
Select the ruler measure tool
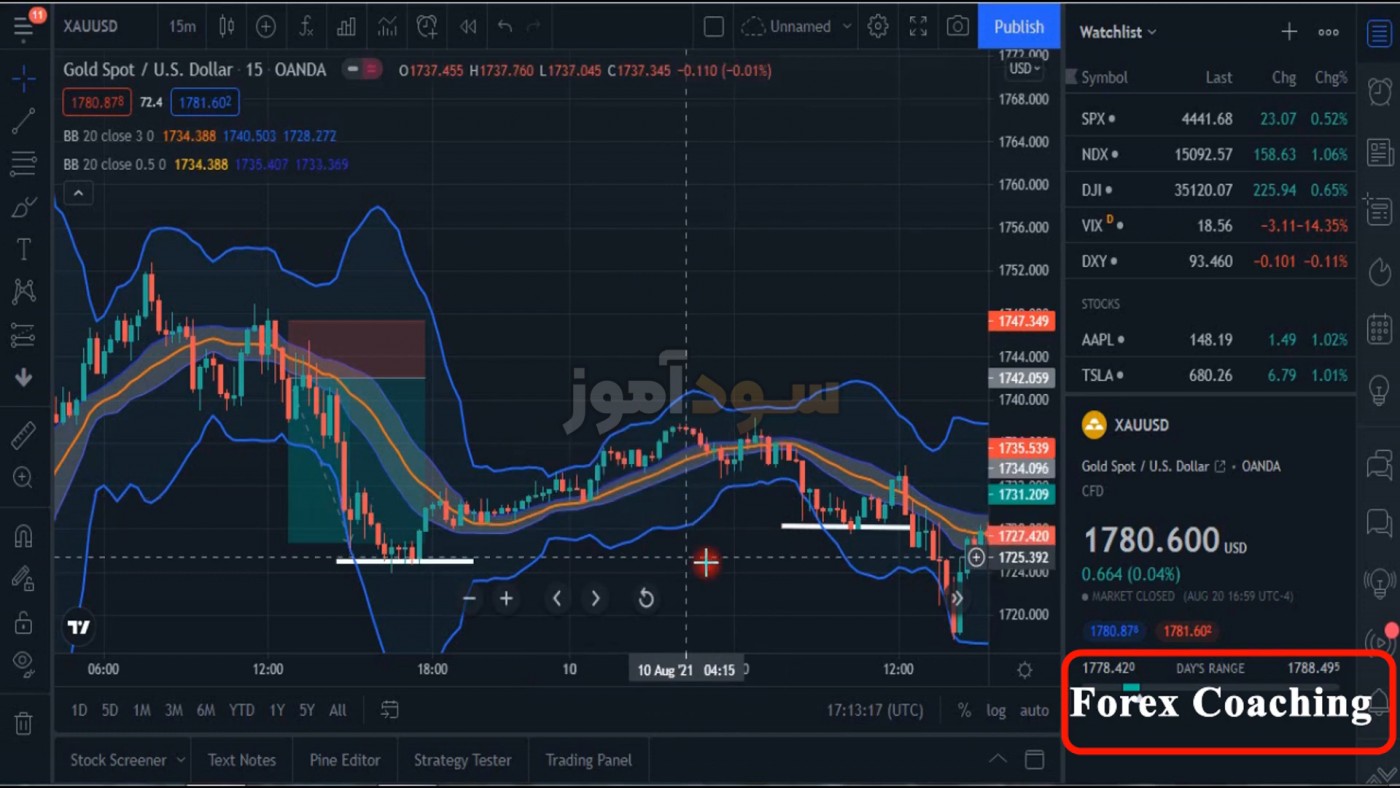23,435
